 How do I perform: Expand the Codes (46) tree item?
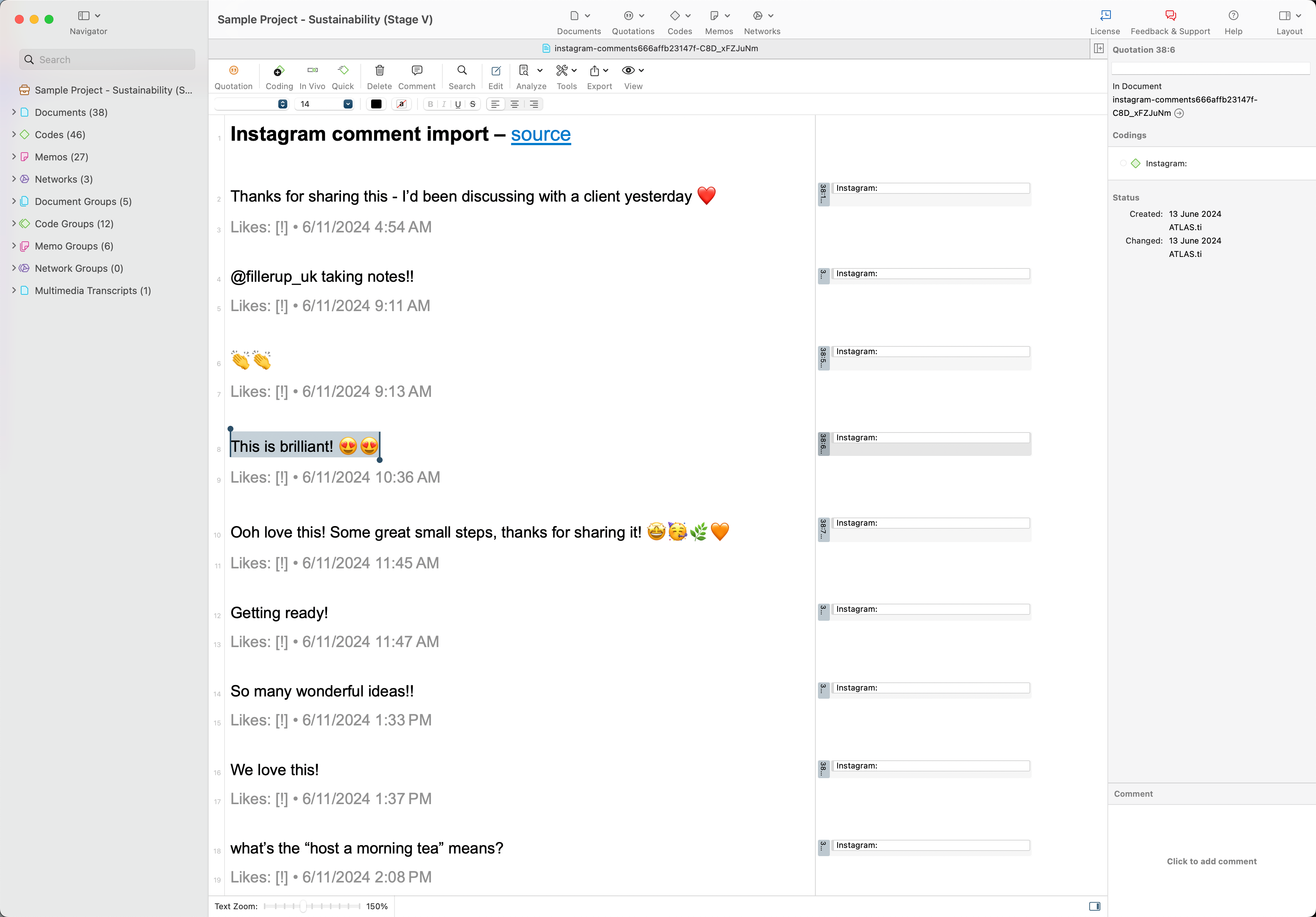(14, 135)
